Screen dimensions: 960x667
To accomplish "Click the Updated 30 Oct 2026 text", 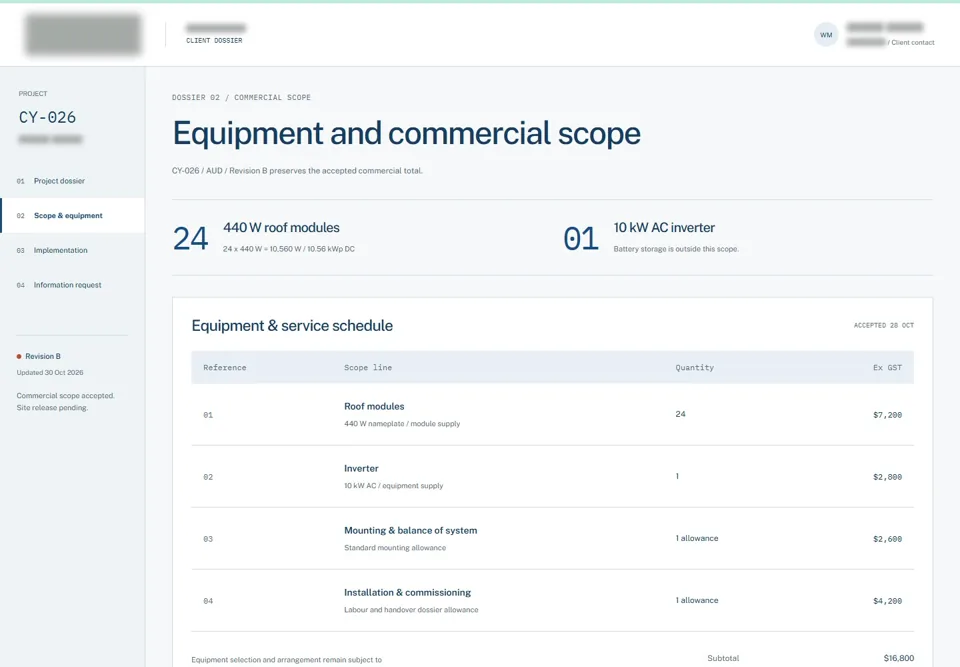I will [x=50, y=372].
